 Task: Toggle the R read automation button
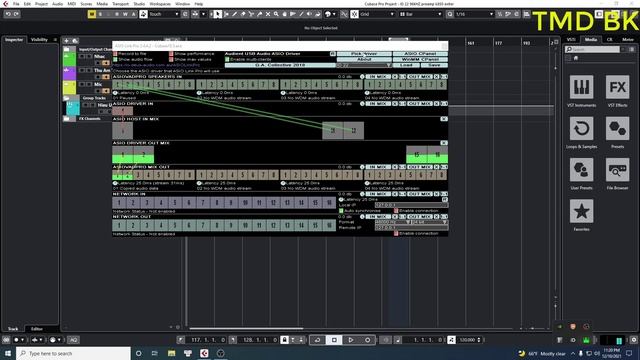[117, 14]
